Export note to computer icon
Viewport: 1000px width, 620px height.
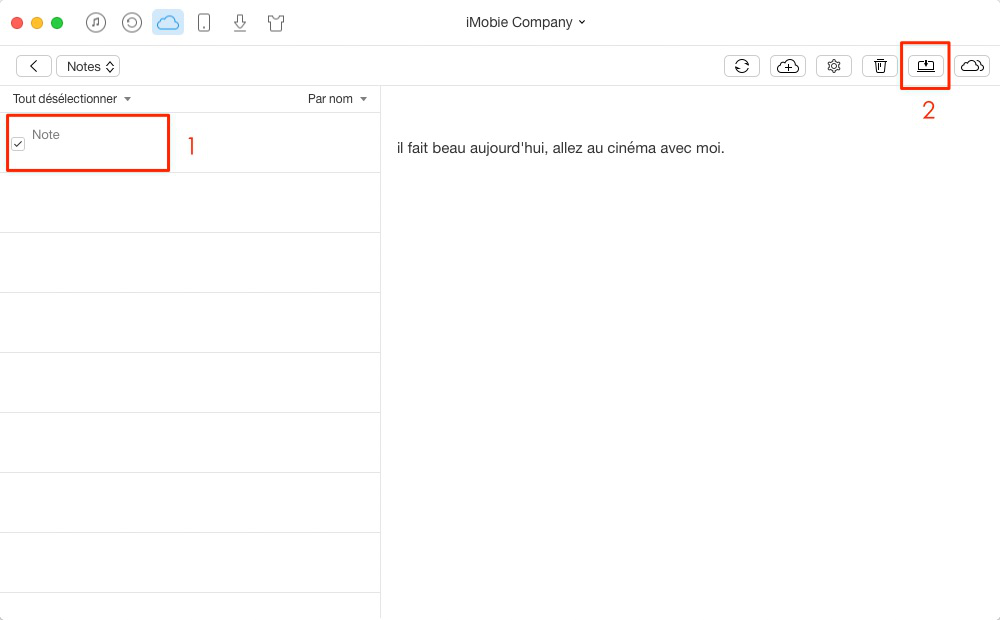[x=925, y=66]
